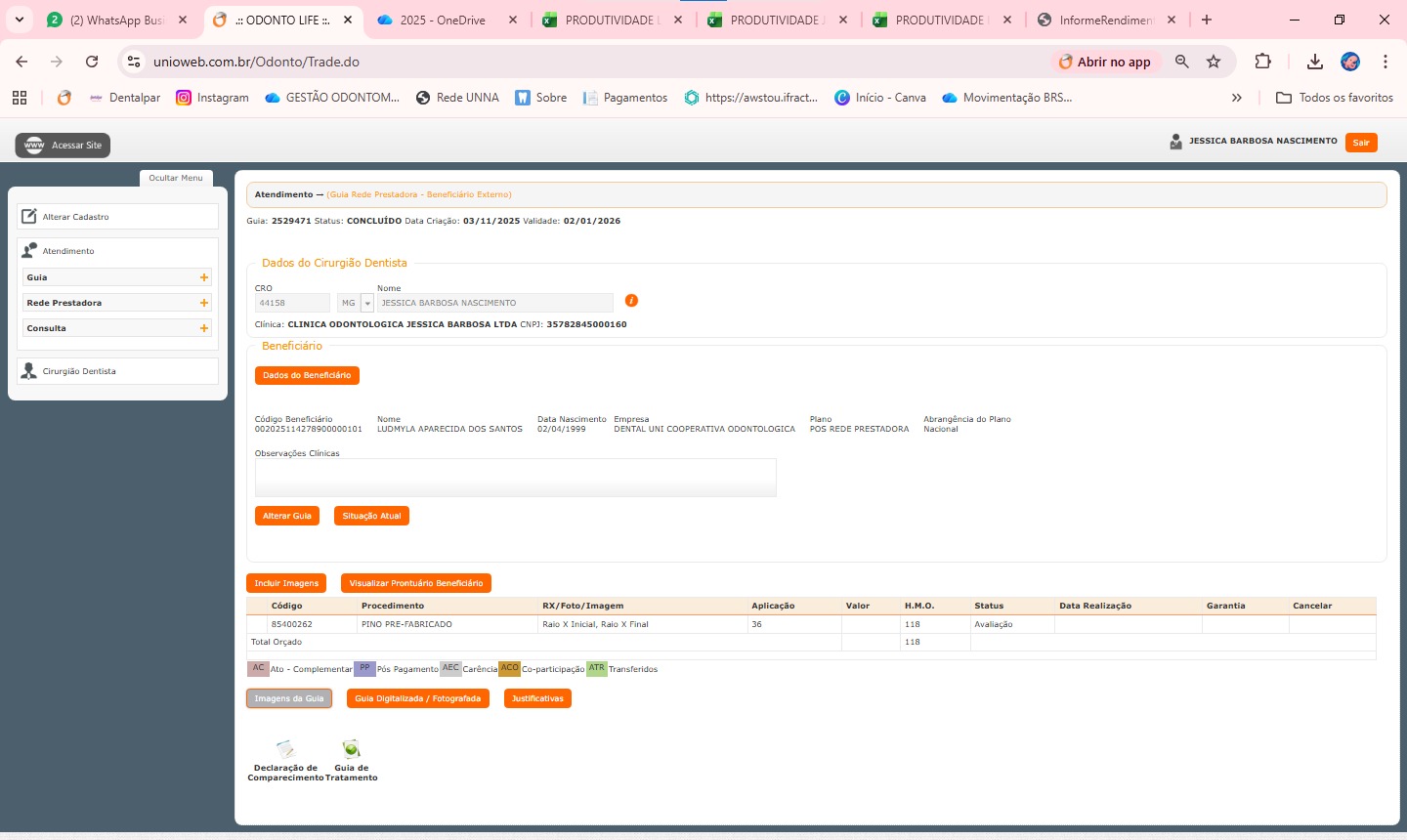Open the Cirurgião Dentista menu item
Screen dimensions: 1407x840
click(x=117, y=371)
